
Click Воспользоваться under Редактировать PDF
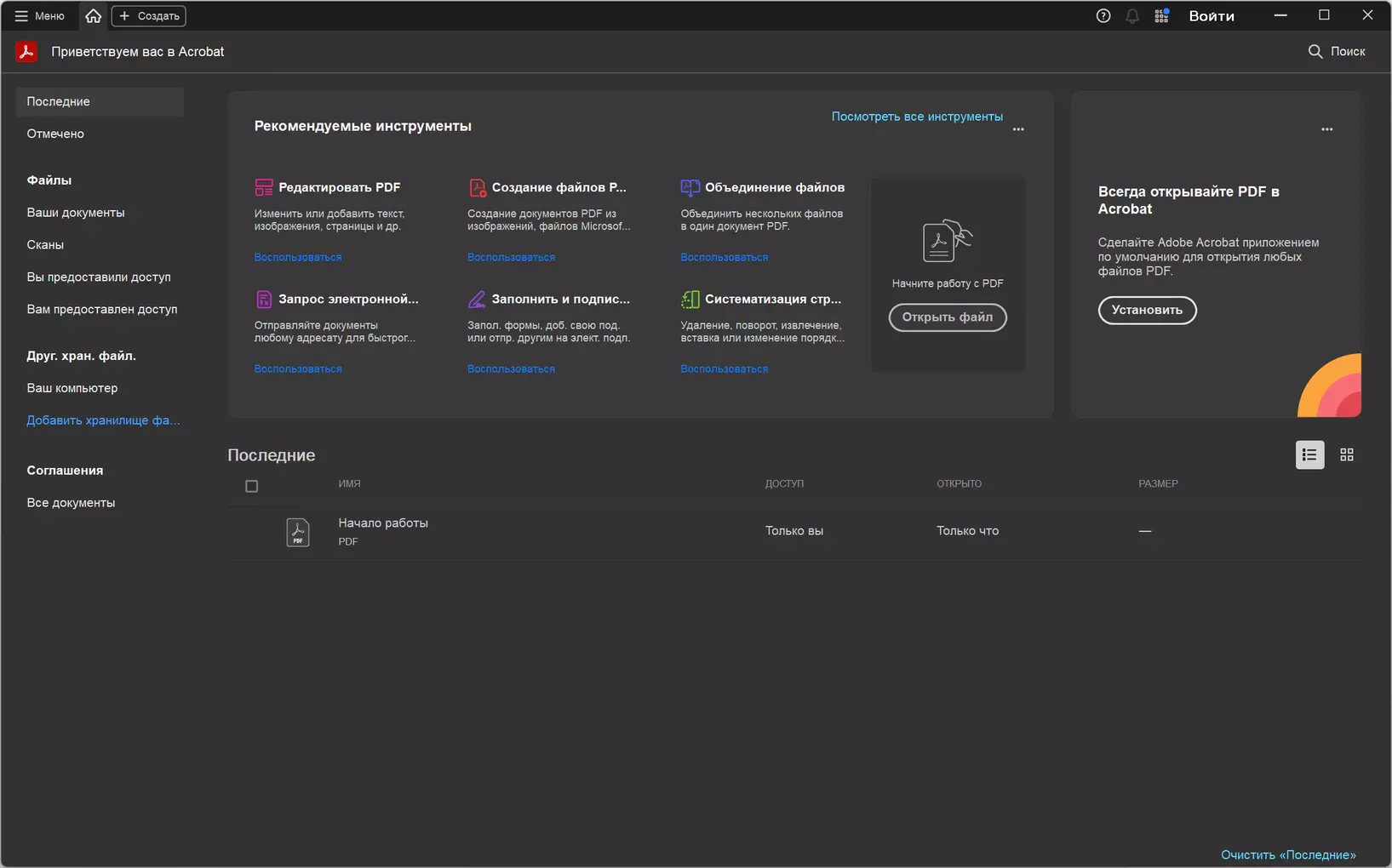pos(298,257)
